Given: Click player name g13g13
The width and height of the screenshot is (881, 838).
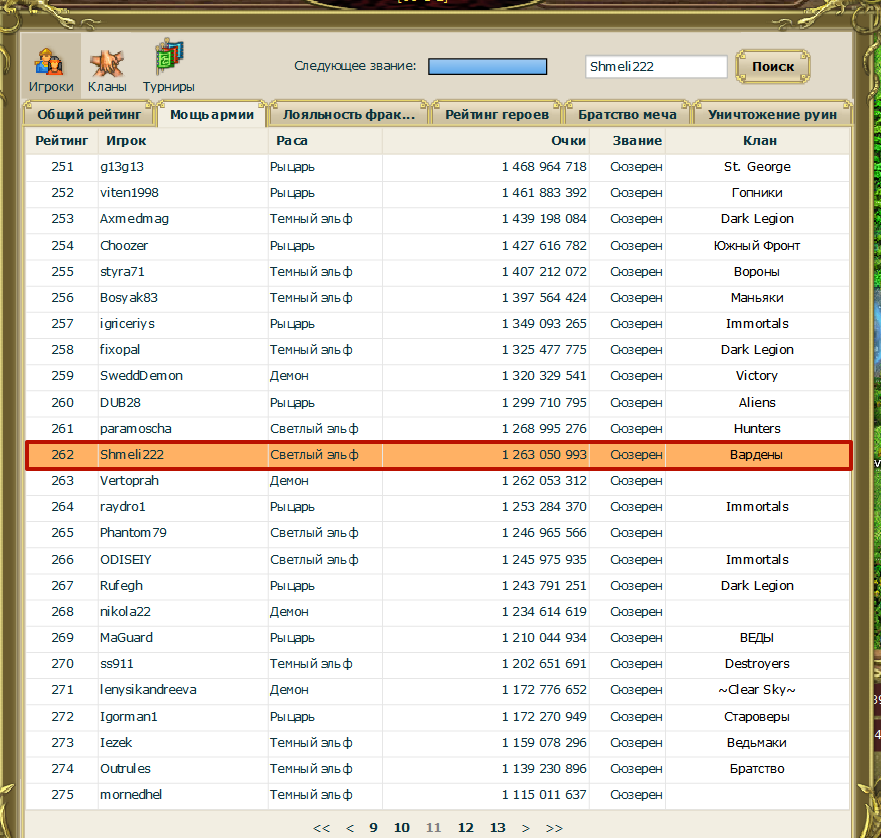Looking at the screenshot, I should (122, 167).
